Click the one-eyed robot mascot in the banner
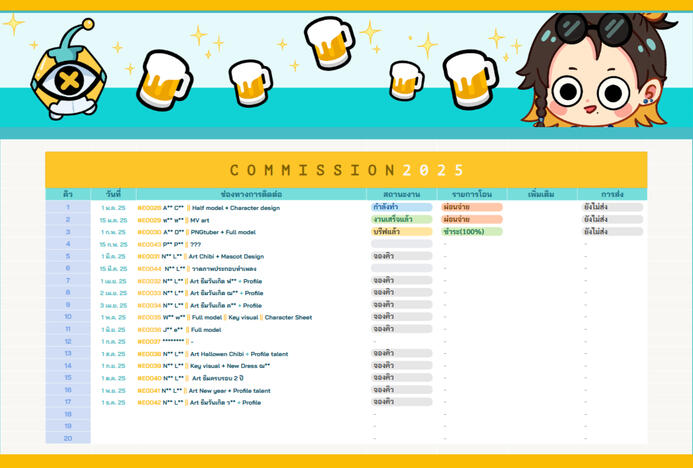The image size is (693, 468). (x=68, y=78)
